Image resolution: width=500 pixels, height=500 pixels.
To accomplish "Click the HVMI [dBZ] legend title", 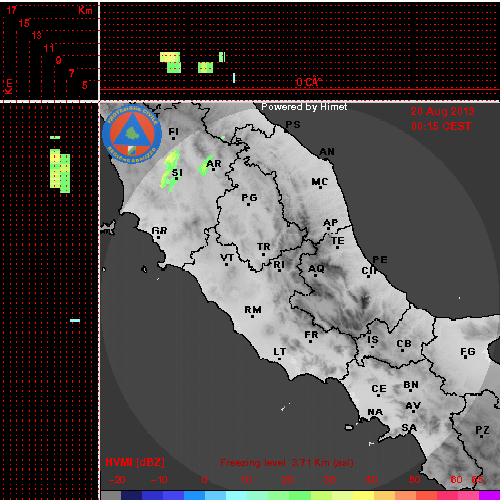I will coord(135,462).
